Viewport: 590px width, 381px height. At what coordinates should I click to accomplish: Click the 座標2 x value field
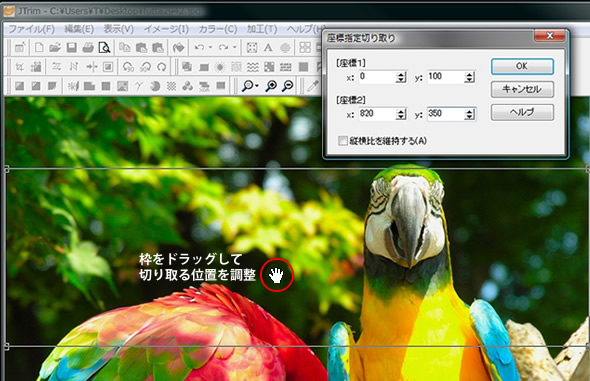point(377,114)
